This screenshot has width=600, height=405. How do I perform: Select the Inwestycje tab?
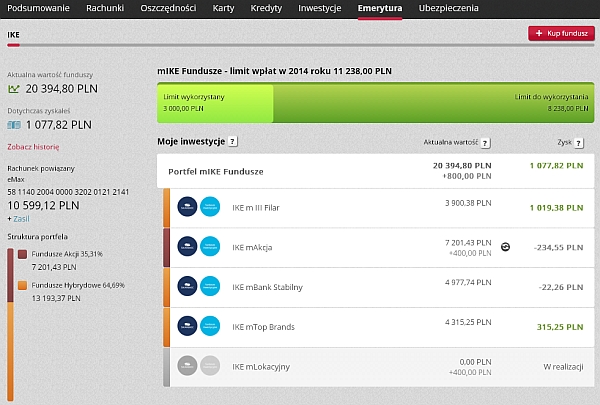click(320, 8)
